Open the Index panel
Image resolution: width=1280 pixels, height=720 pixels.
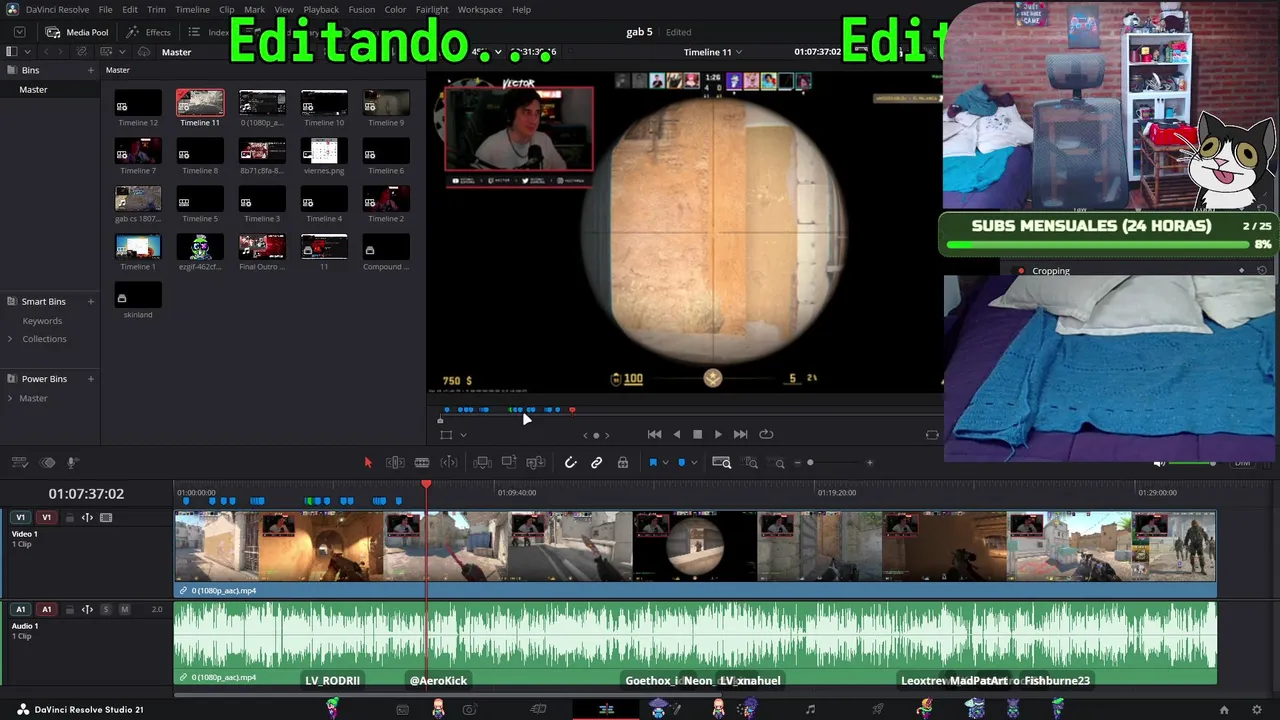coord(209,32)
